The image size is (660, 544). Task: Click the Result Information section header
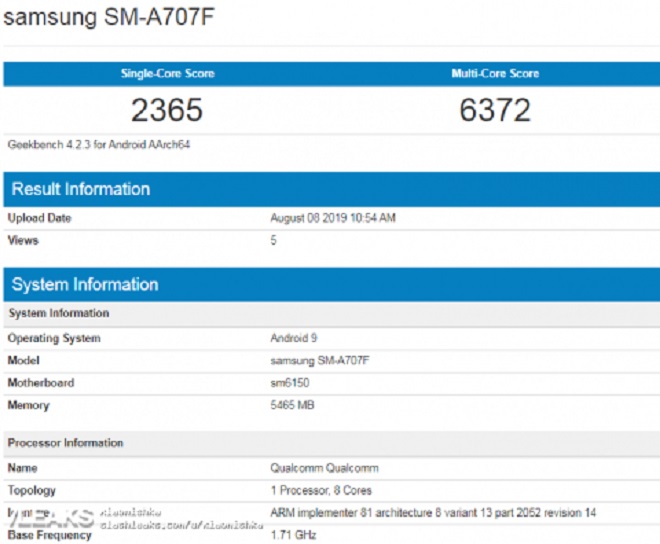pyautogui.click(x=80, y=189)
